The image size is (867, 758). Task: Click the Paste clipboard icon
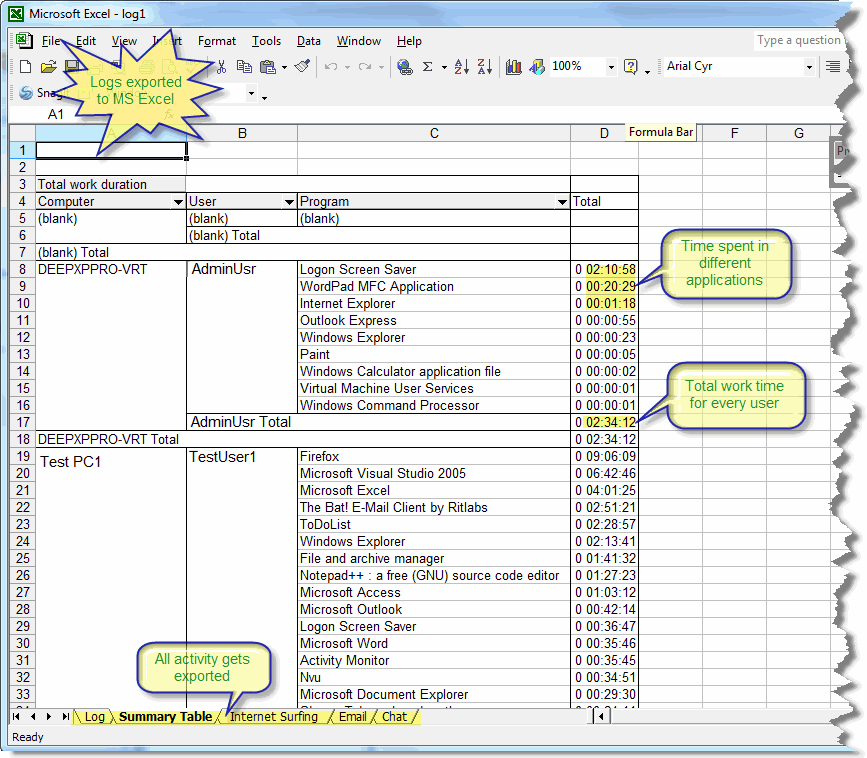(268, 67)
